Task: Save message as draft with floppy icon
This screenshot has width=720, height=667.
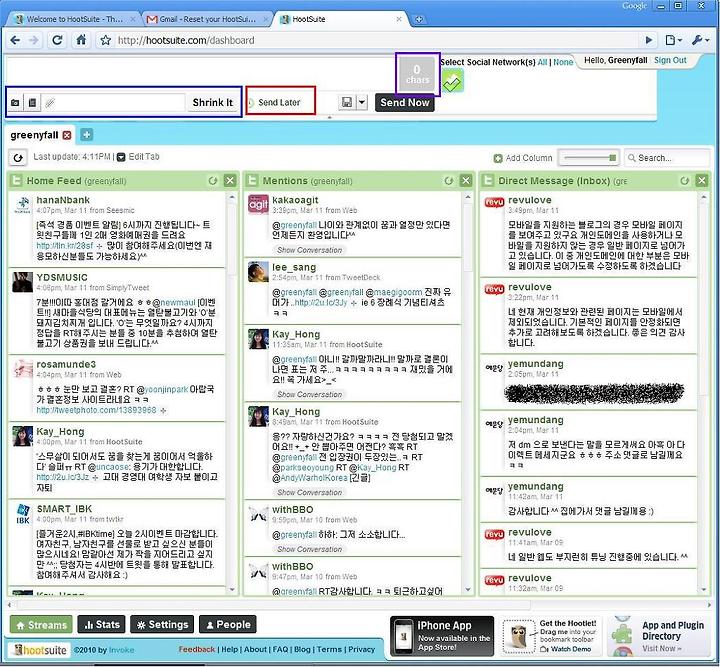Action: [347, 102]
